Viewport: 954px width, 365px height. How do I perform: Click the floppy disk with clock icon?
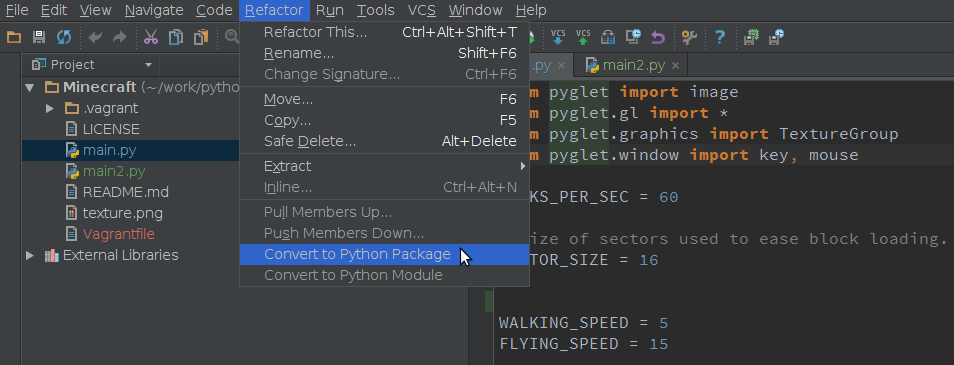[776, 38]
